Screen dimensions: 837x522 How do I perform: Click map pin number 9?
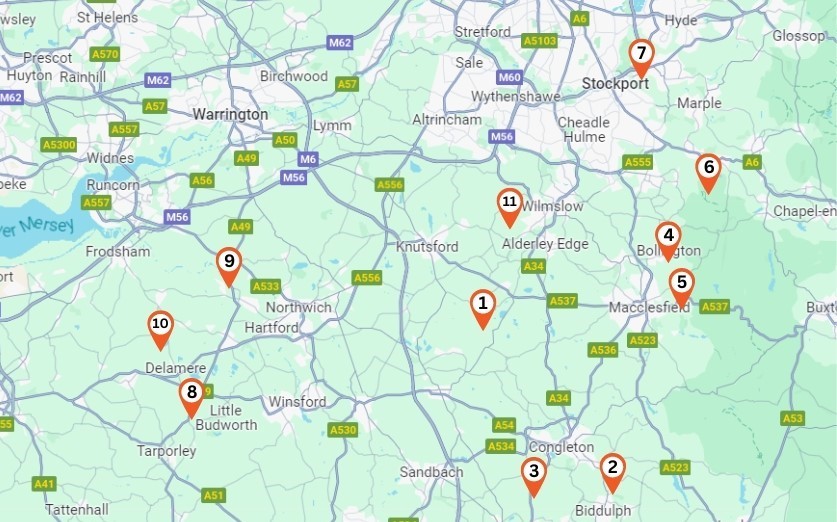click(229, 267)
